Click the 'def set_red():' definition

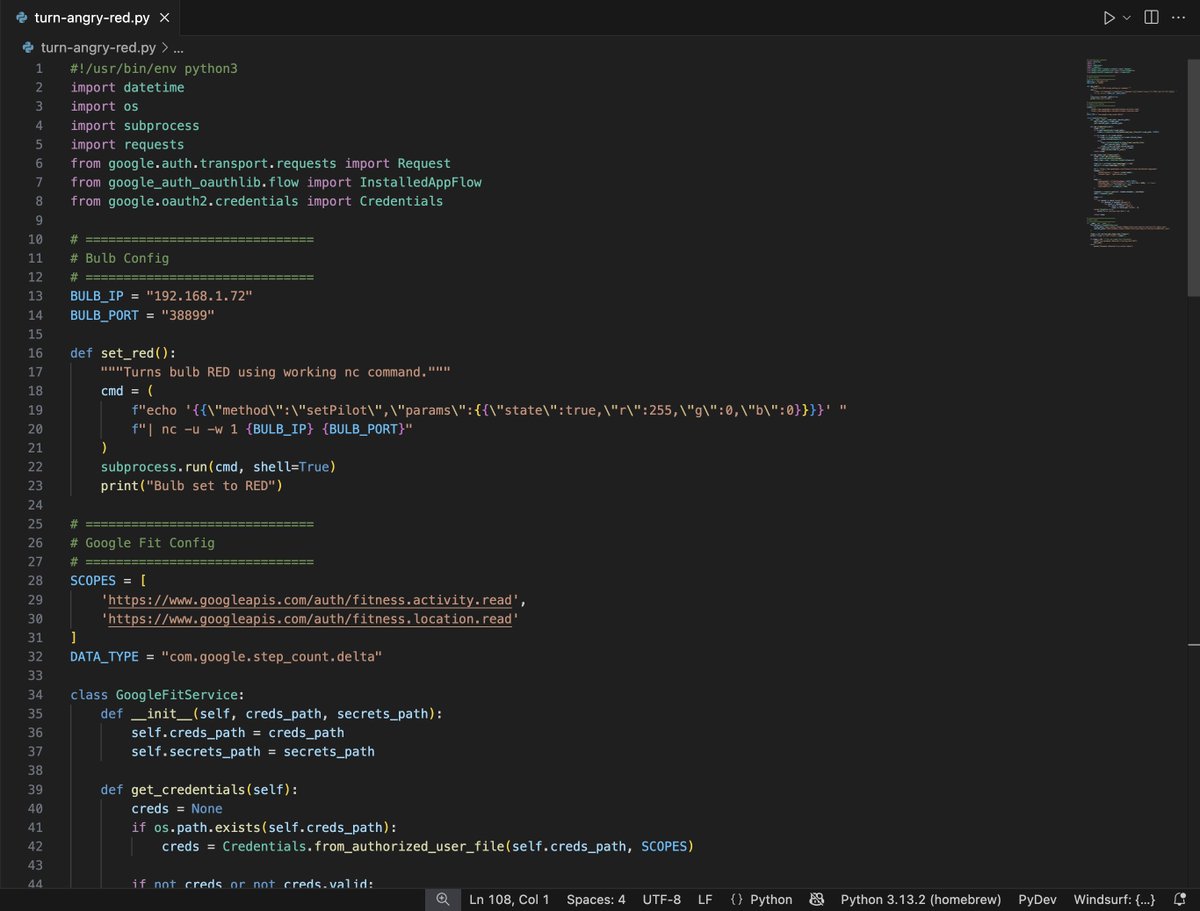click(x=123, y=353)
